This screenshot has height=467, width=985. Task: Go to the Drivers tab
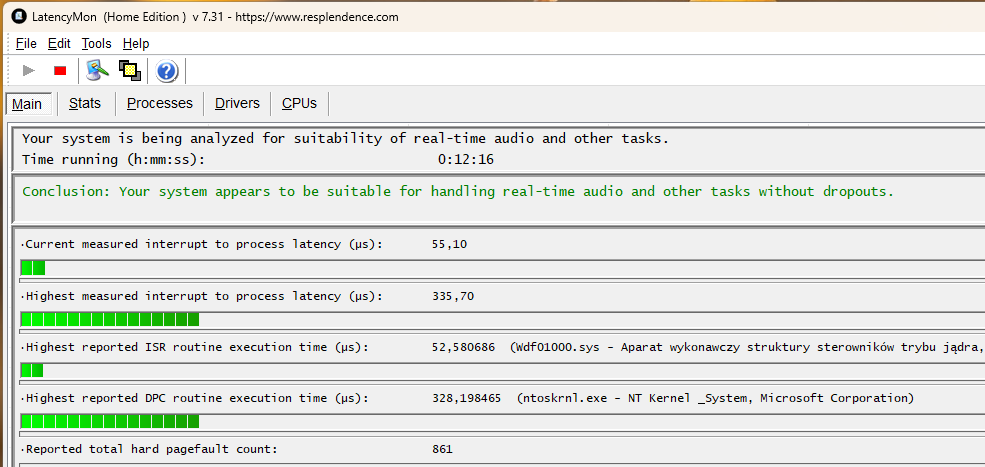point(237,103)
